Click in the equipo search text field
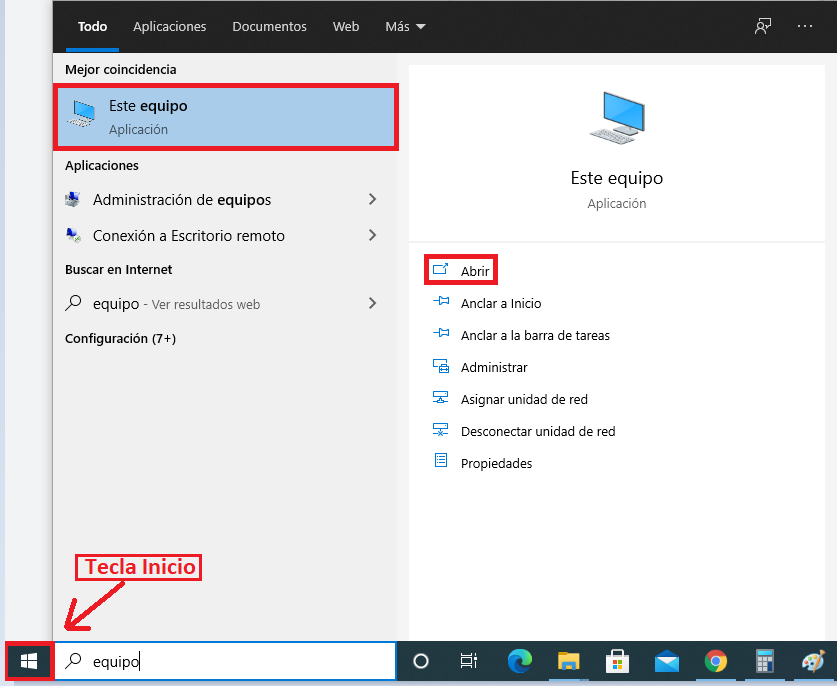This screenshot has height=686, width=837. pos(225,661)
